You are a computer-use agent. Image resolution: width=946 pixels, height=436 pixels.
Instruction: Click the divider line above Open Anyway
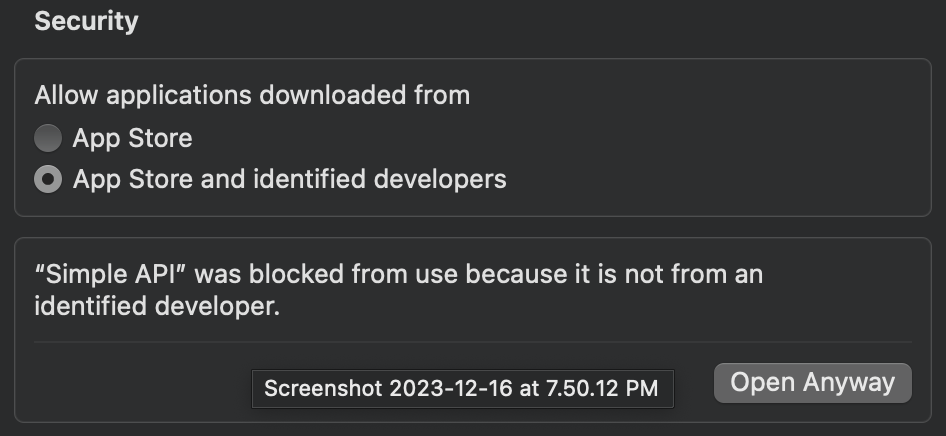[x=472, y=342]
